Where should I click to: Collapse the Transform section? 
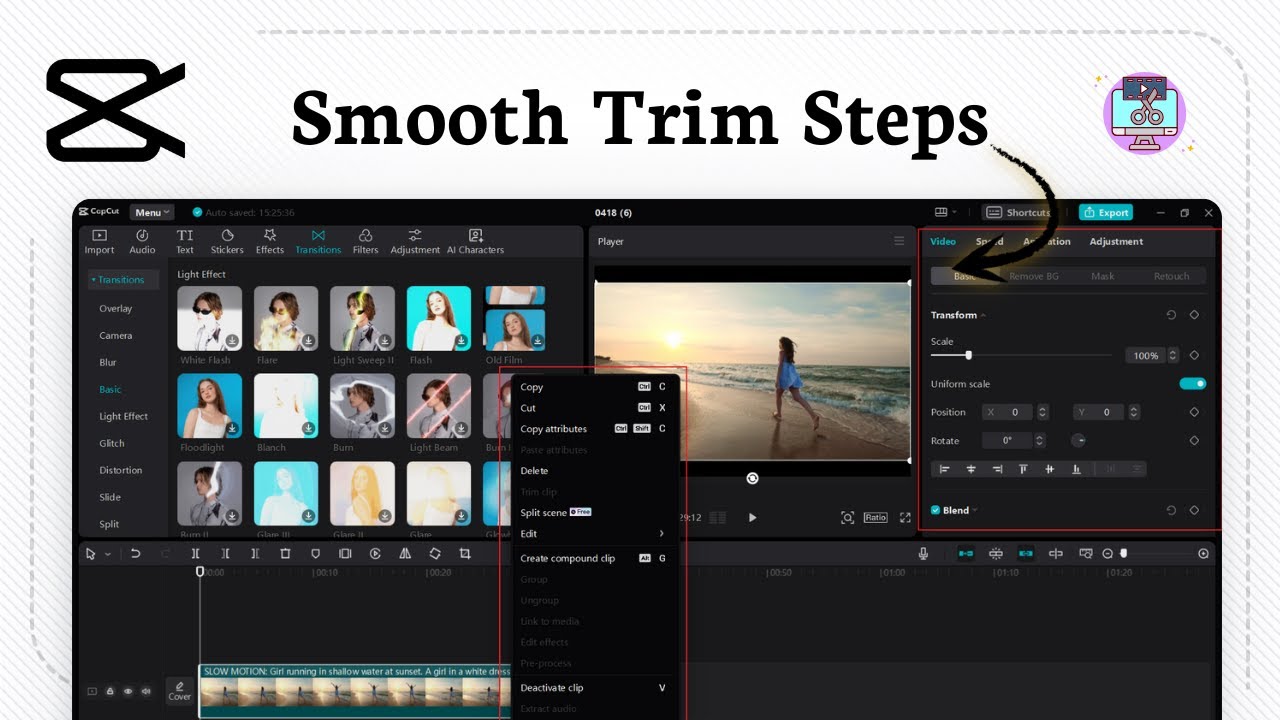[983, 315]
